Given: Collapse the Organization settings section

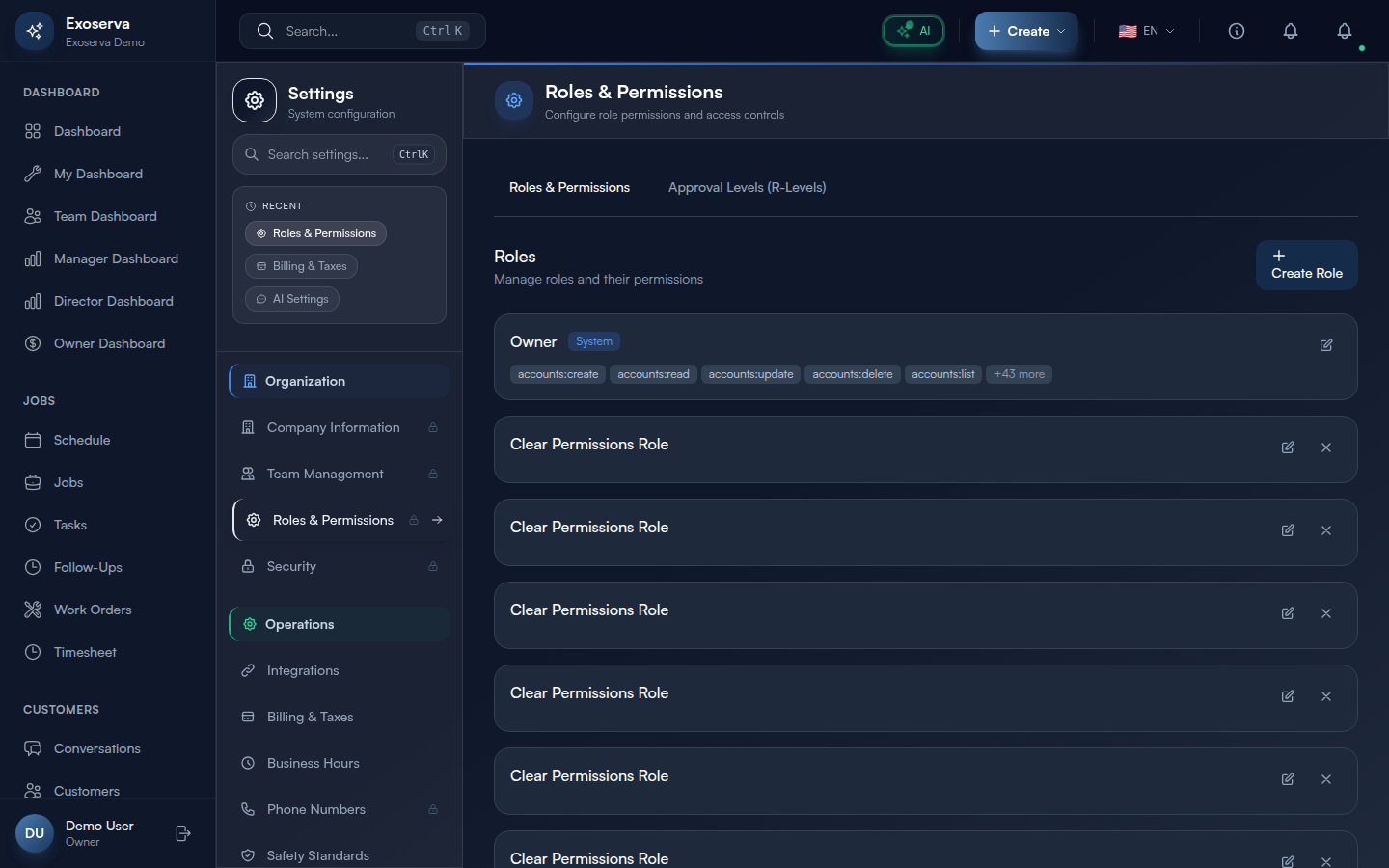Looking at the screenshot, I should (x=340, y=381).
